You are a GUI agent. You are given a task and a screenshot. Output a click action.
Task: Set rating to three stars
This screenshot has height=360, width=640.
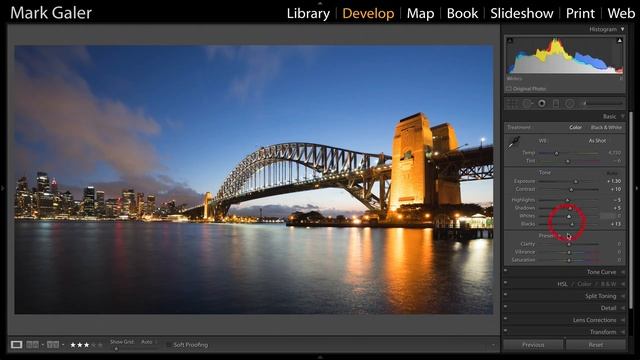86,345
